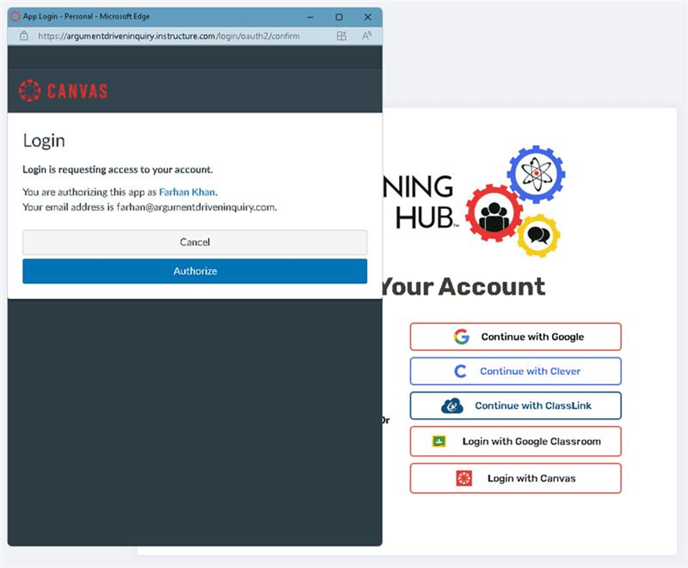
Task: Cancel the Canvas login authorization
Action: 195,242
